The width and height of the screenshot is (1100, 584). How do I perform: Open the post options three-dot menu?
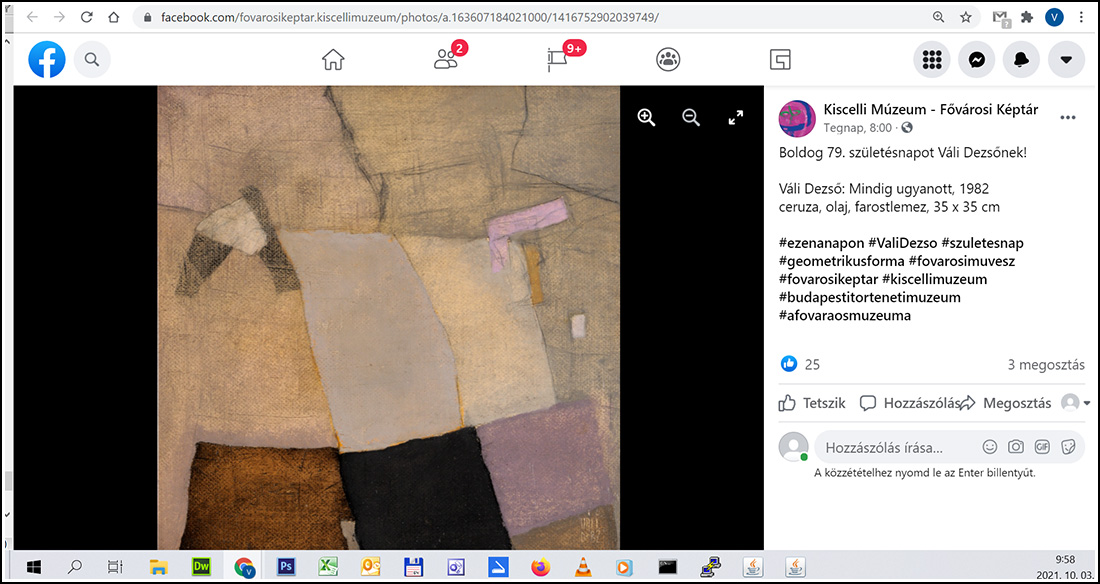click(x=1068, y=118)
